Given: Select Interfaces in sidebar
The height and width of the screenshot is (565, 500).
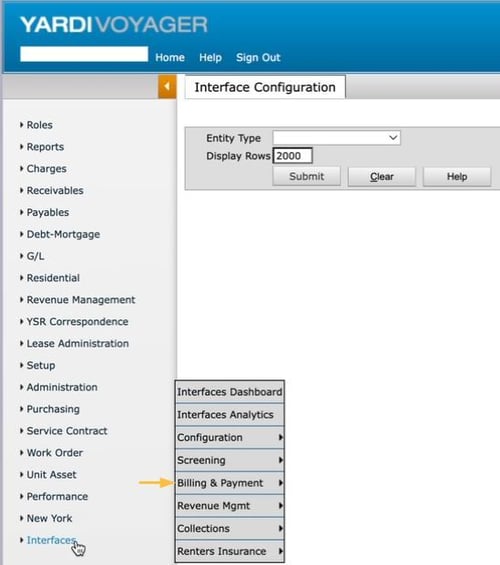Looking at the screenshot, I should (x=48, y=540).
